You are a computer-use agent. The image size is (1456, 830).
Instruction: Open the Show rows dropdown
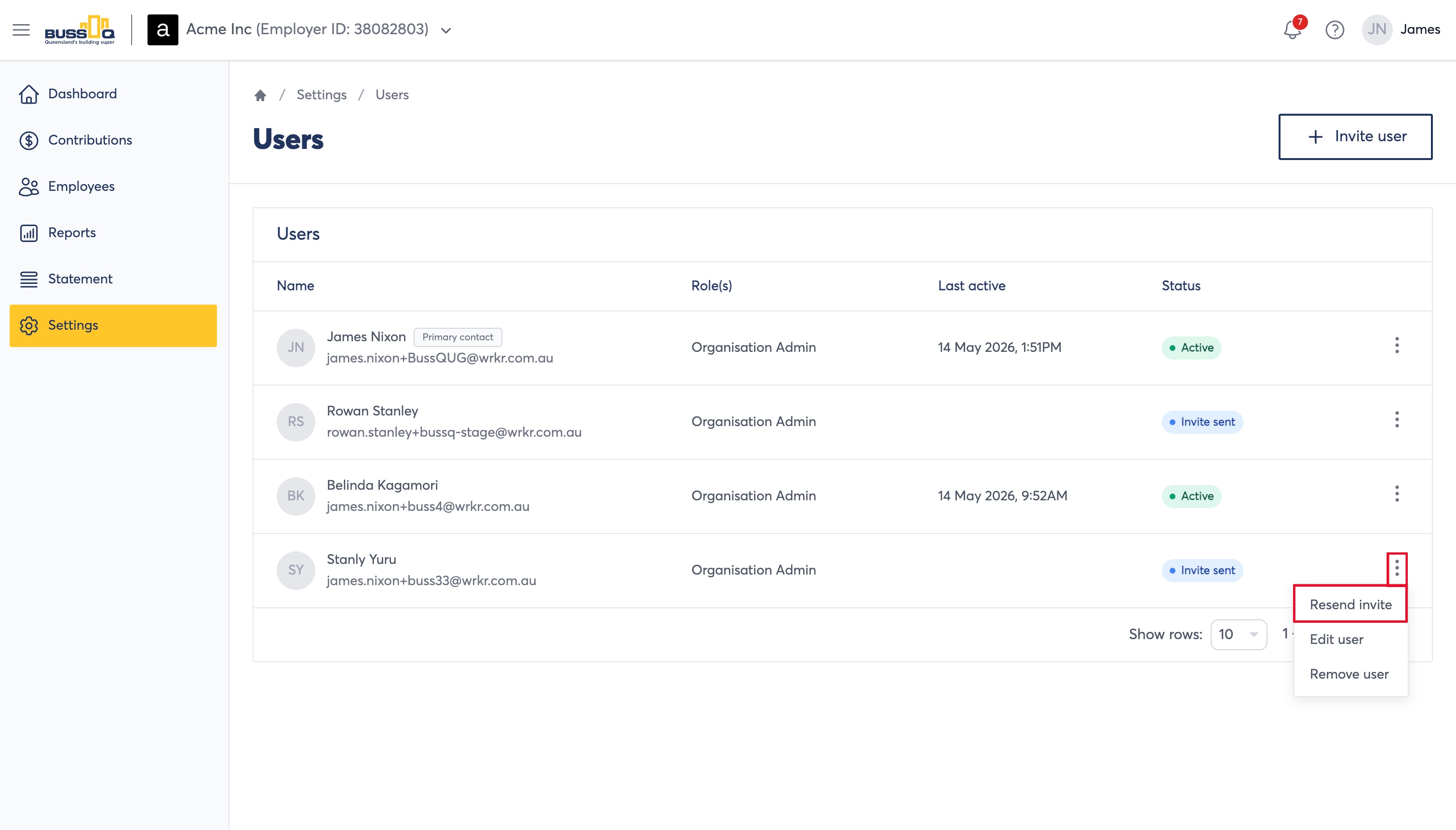[x=1238, y=634]
